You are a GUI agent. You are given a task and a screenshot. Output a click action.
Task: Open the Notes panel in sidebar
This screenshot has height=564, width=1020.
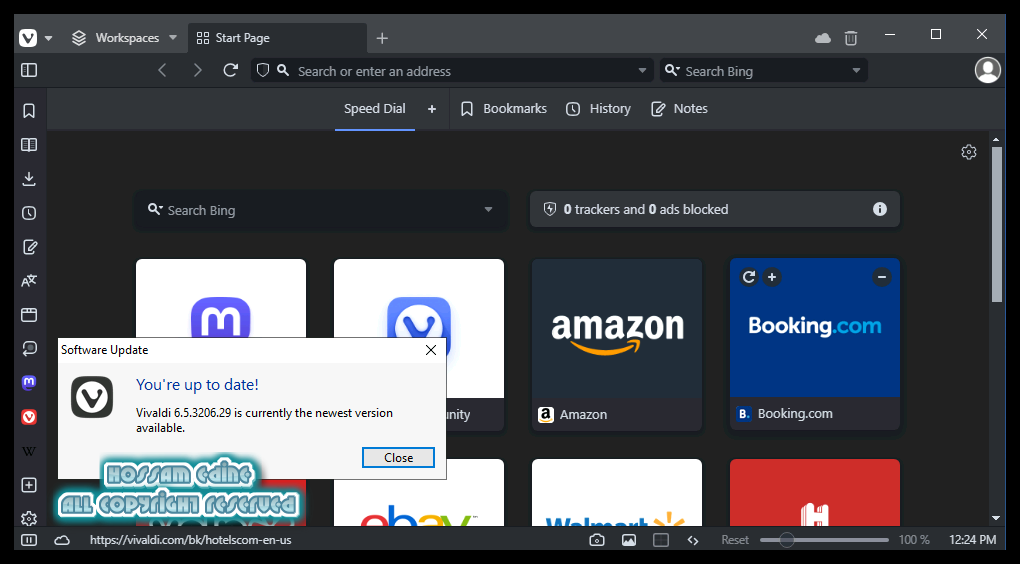coord(29,247)
